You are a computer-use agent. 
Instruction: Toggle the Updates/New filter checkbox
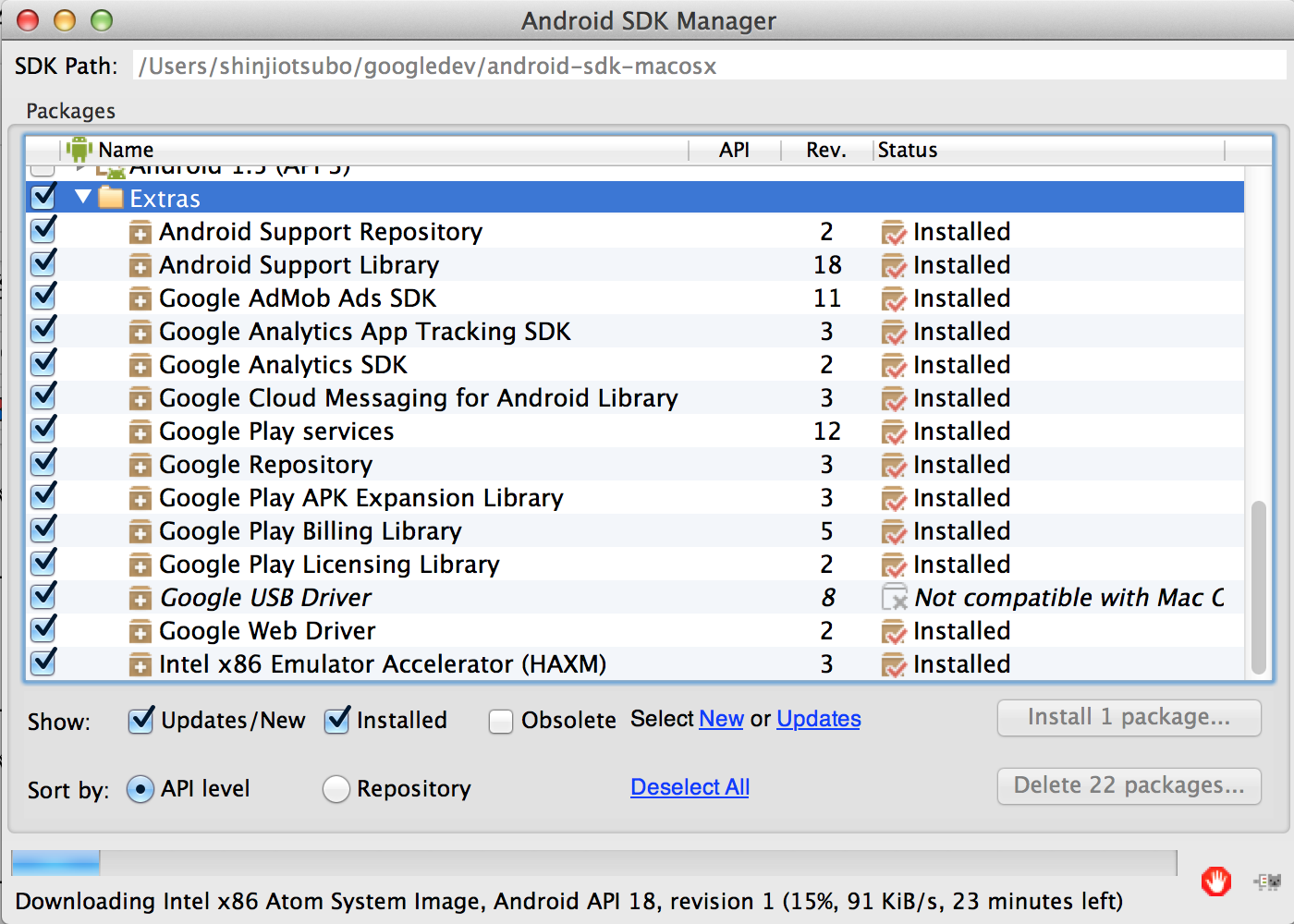click(x=140, y=720)
